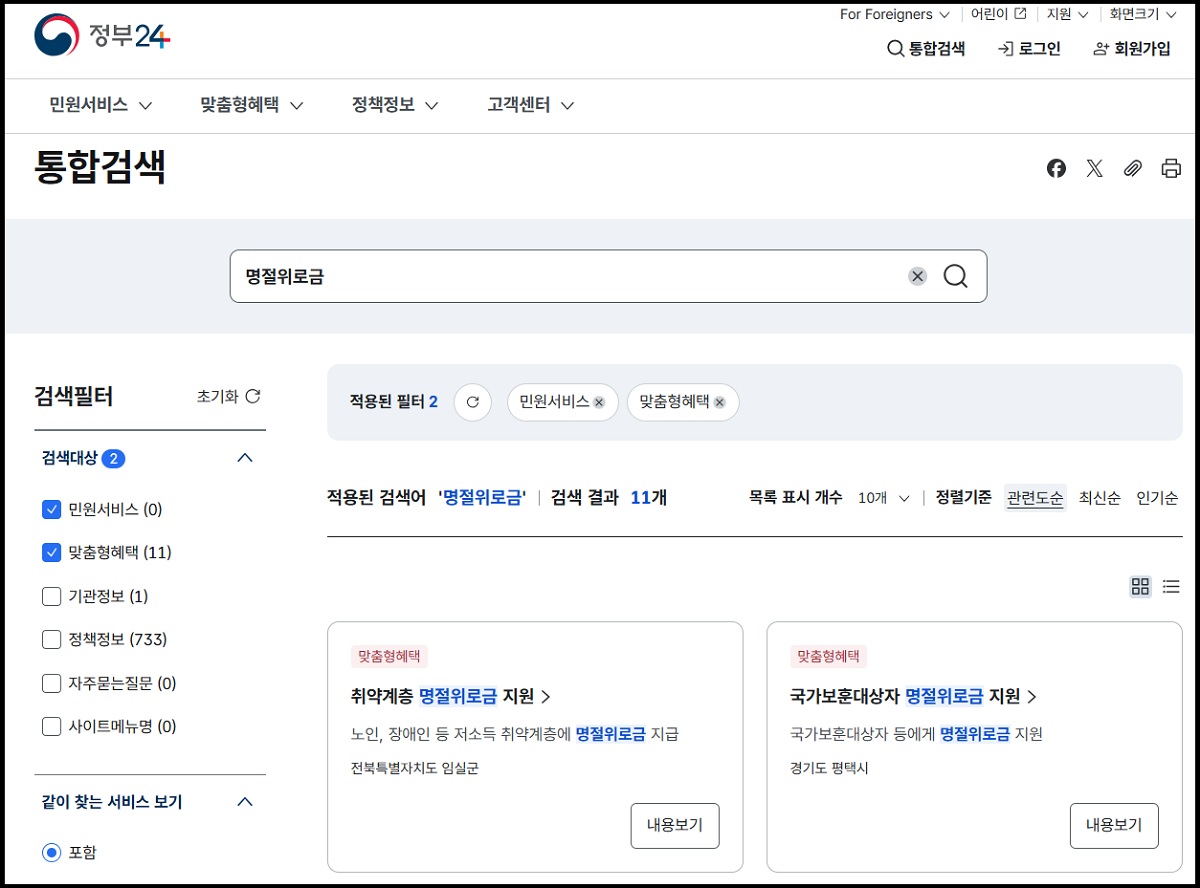Collapse the 검색대상 filter section
The width and height of the screenshot is (1200, 888).
(244, 457)
